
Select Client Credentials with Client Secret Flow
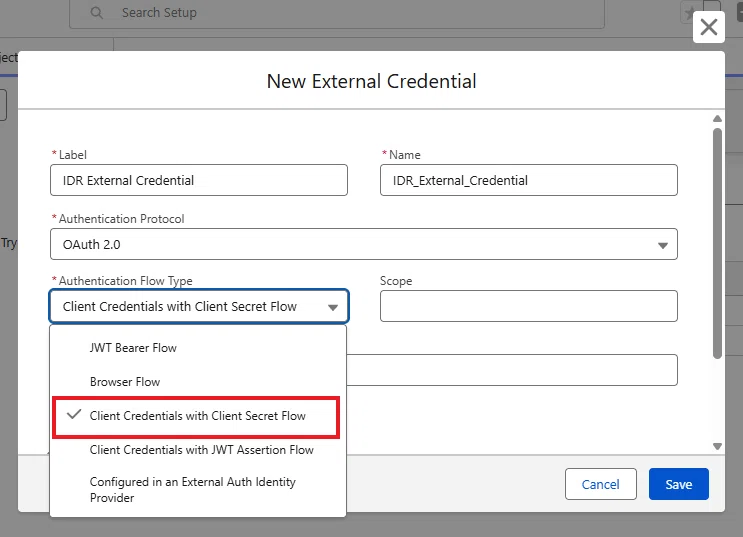tap(196, 416)
